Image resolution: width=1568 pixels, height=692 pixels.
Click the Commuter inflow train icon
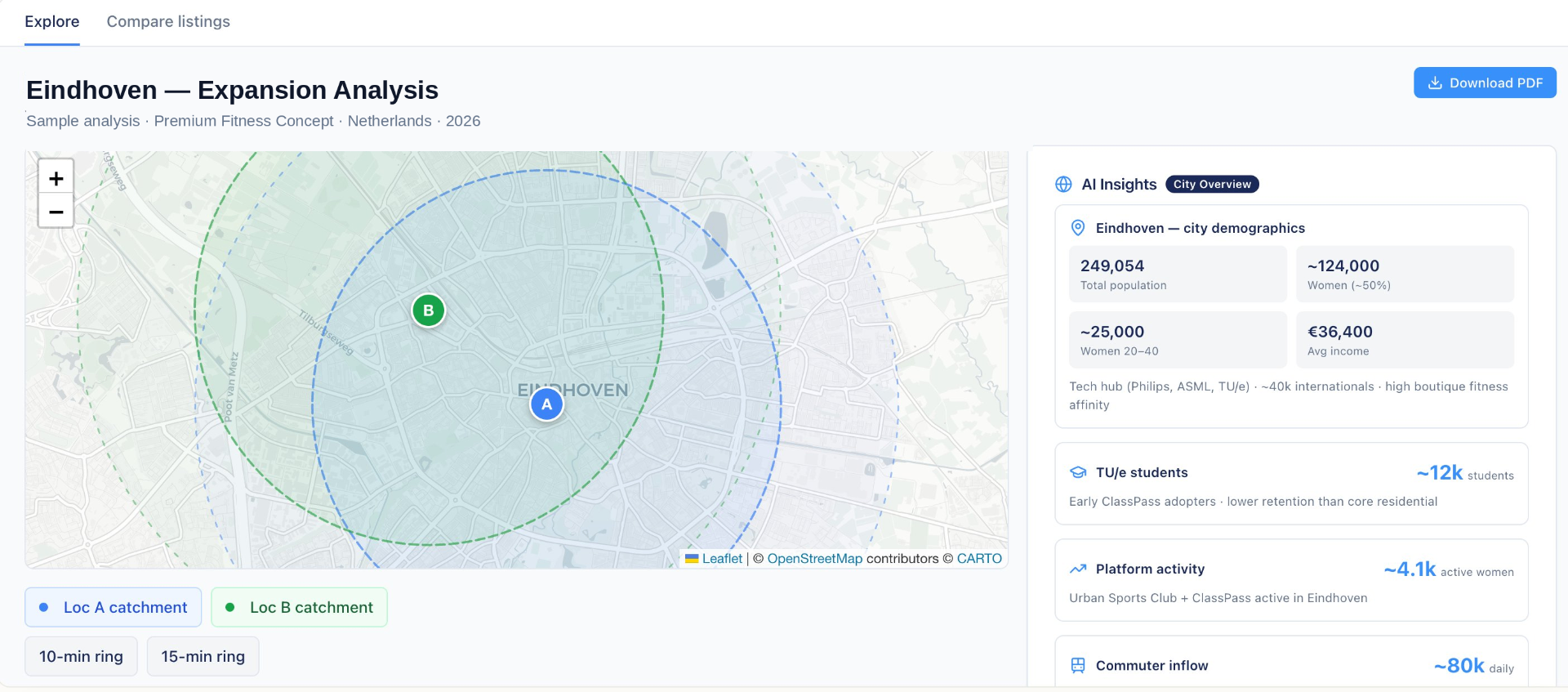[1078, 665]
